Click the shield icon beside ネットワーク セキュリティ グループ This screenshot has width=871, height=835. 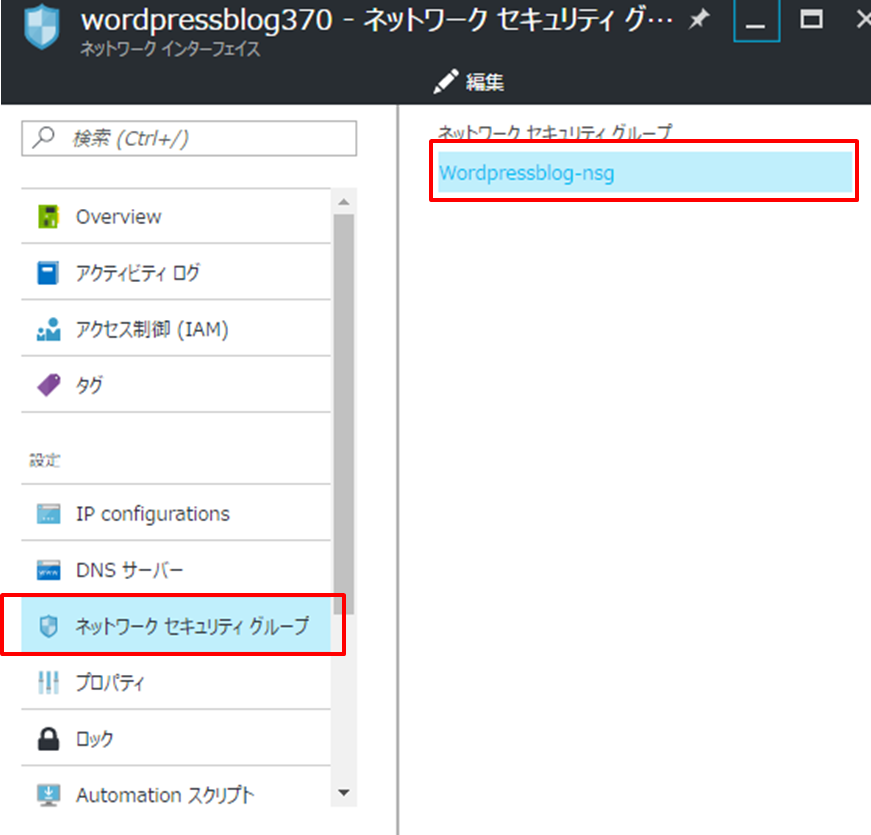pos(49,626)
